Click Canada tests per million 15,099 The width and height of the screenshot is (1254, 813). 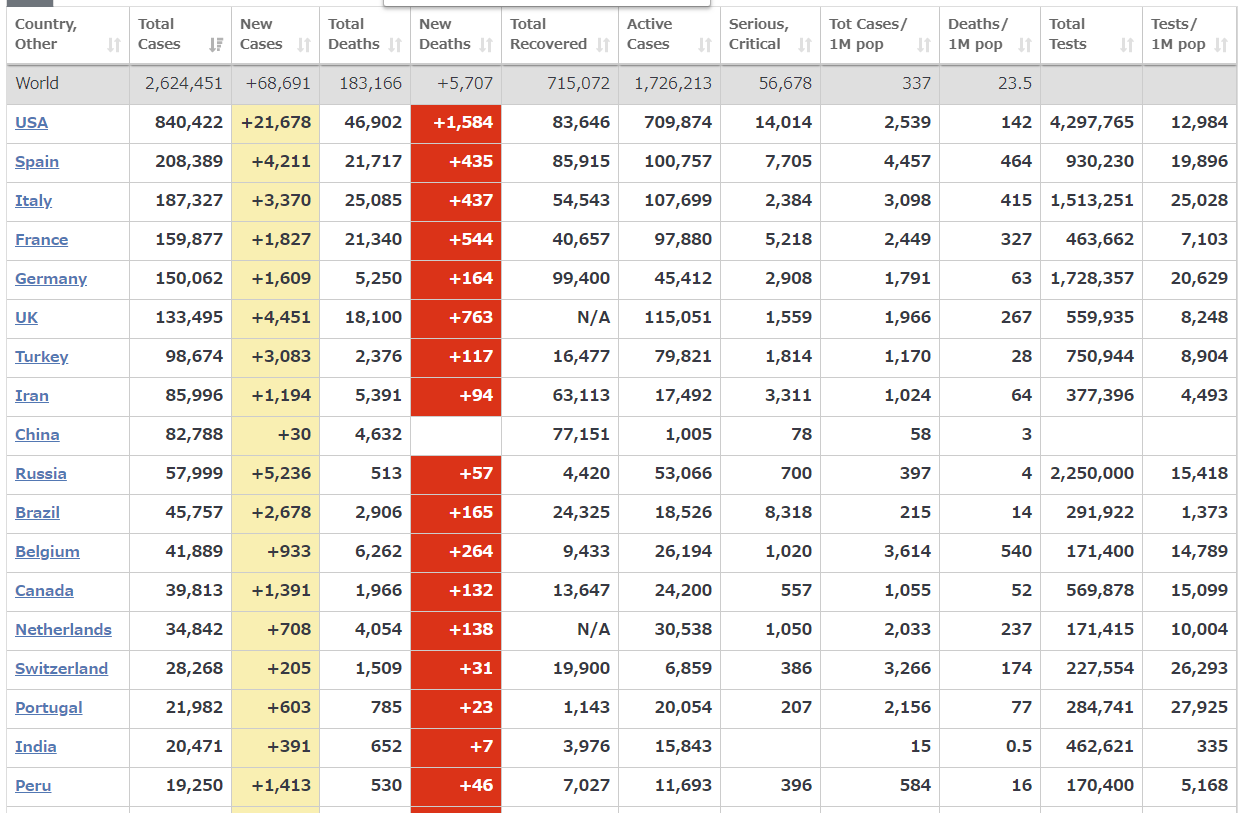point(1199,590)
